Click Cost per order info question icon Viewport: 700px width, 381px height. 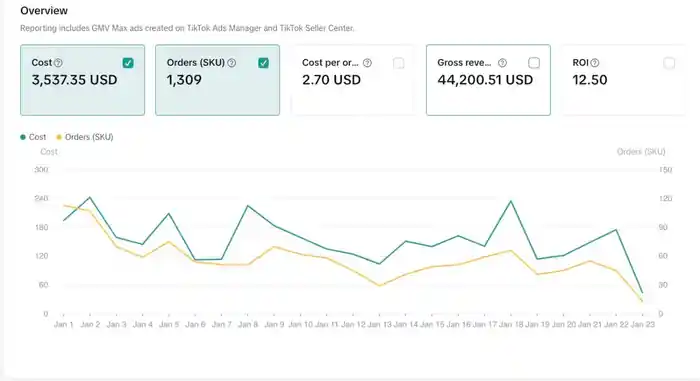tap(367, 63)
